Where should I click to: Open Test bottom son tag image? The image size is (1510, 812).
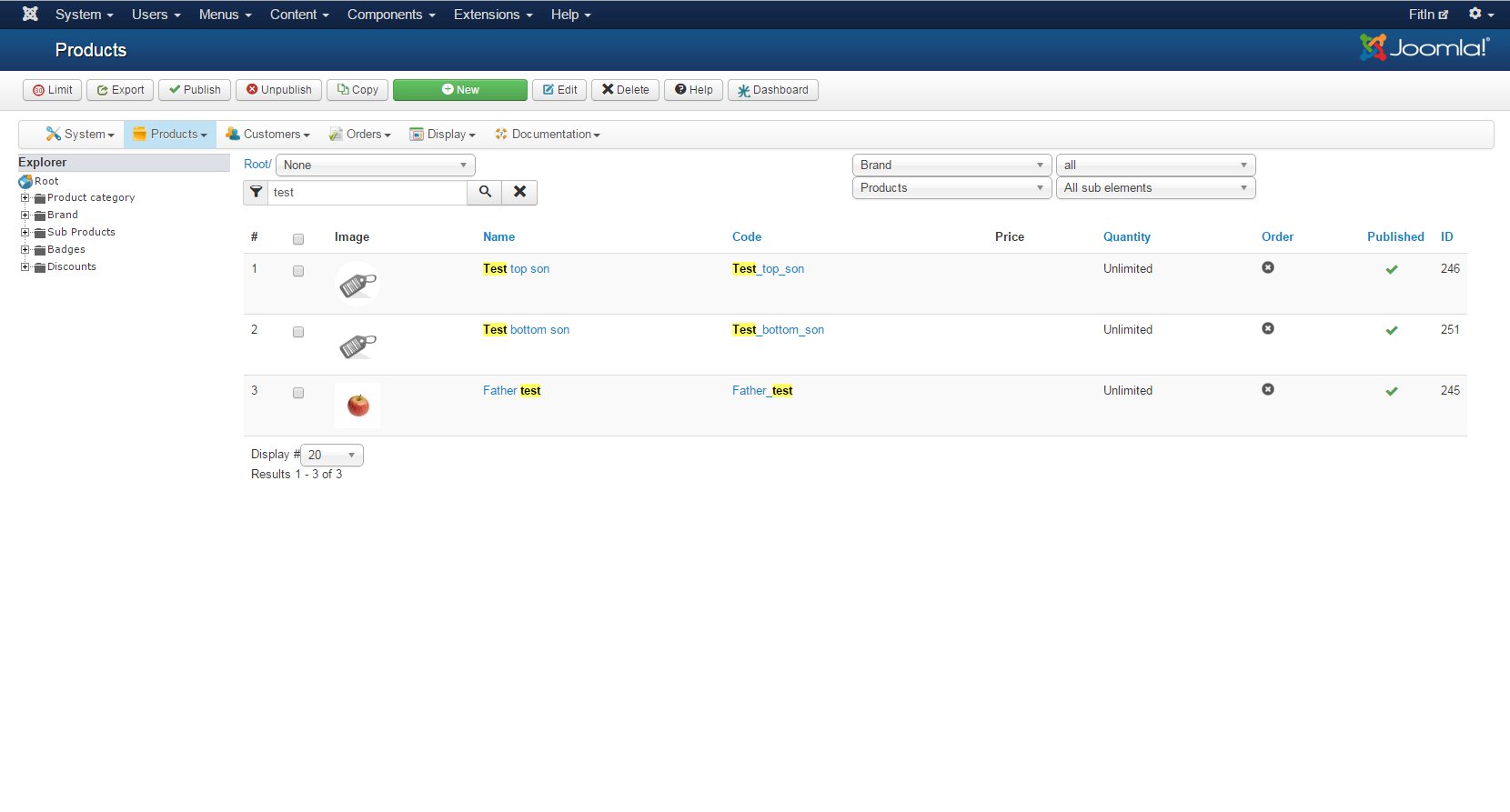click(357, 345)
